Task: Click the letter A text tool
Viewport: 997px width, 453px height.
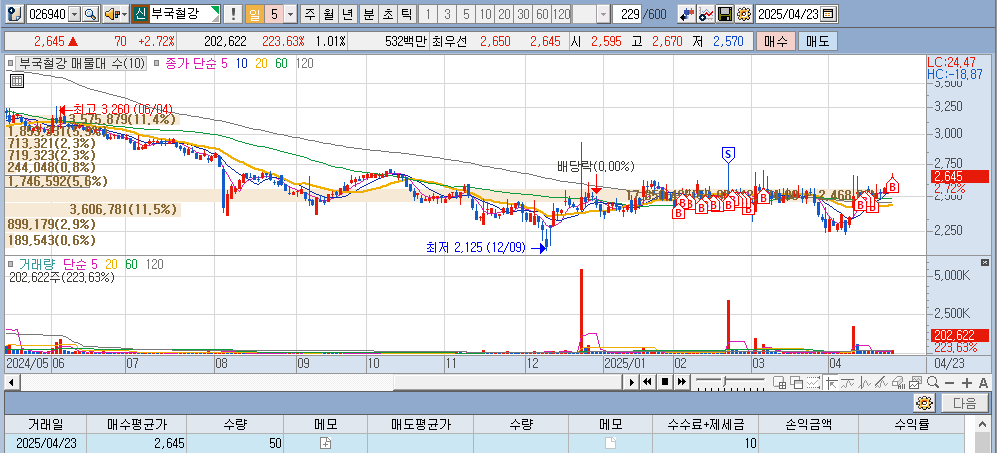Action: coord(984,383)
